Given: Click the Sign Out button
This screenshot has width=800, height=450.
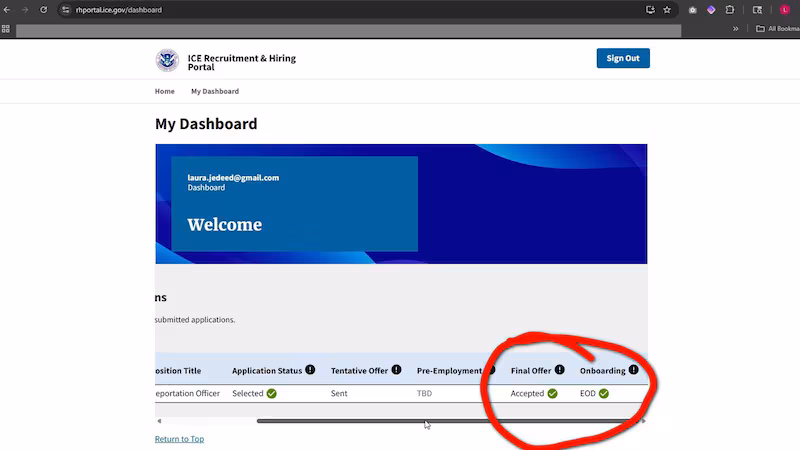Looking at the screenshot, I should (x=623, y=58).
